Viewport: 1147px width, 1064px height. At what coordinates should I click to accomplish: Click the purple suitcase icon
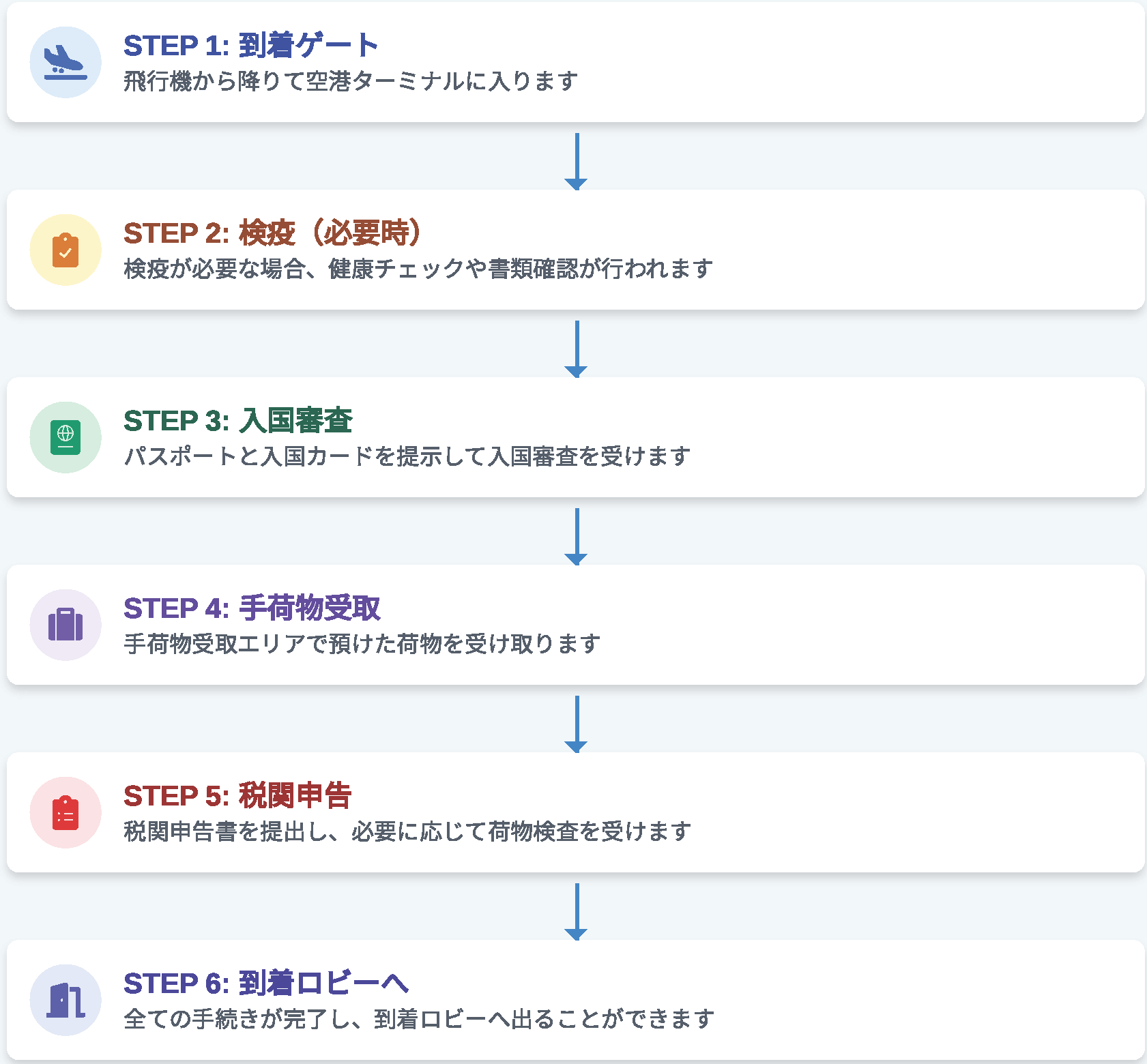tap(66, 625)
